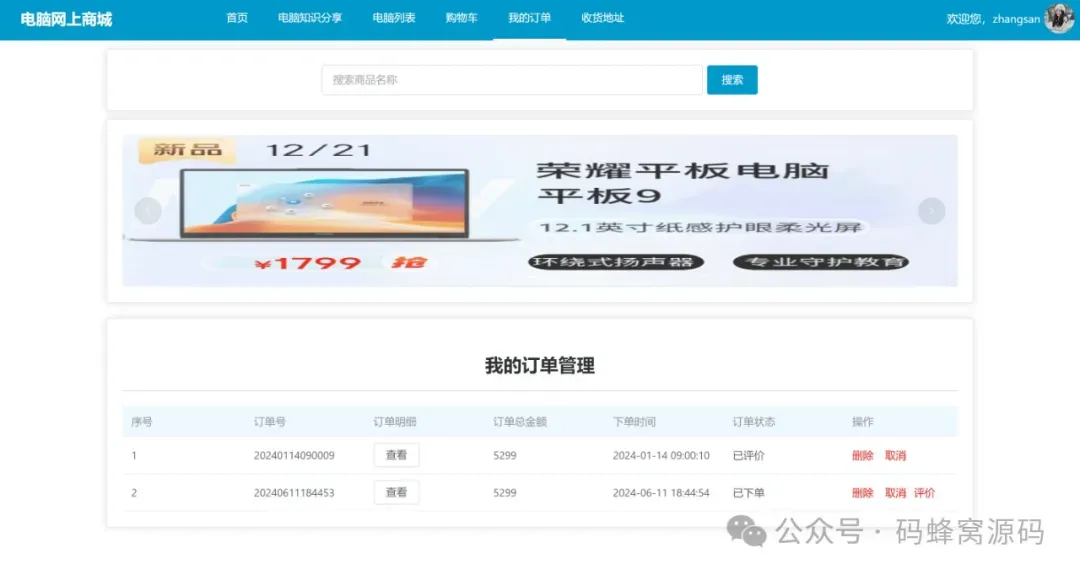Open the 荣耀平板电脑 promotional banner
The width and height of the screenshot is (1080, 575).
(x=540, y=211)
